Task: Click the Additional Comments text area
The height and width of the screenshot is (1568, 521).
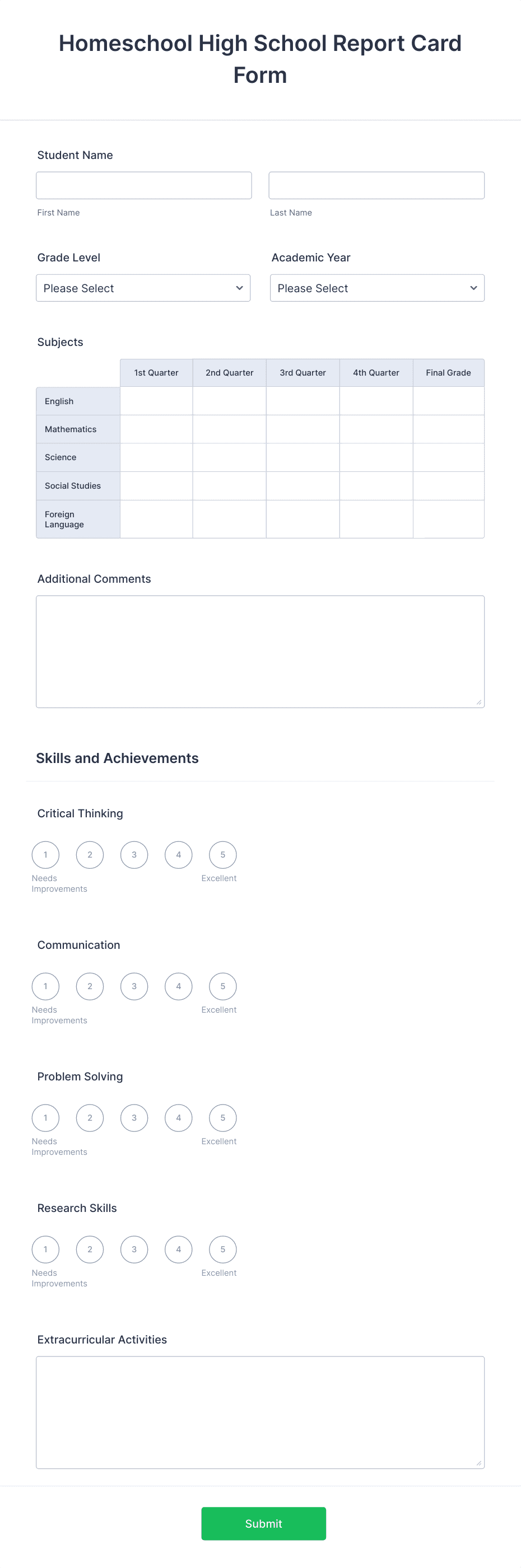Action: 260,651
